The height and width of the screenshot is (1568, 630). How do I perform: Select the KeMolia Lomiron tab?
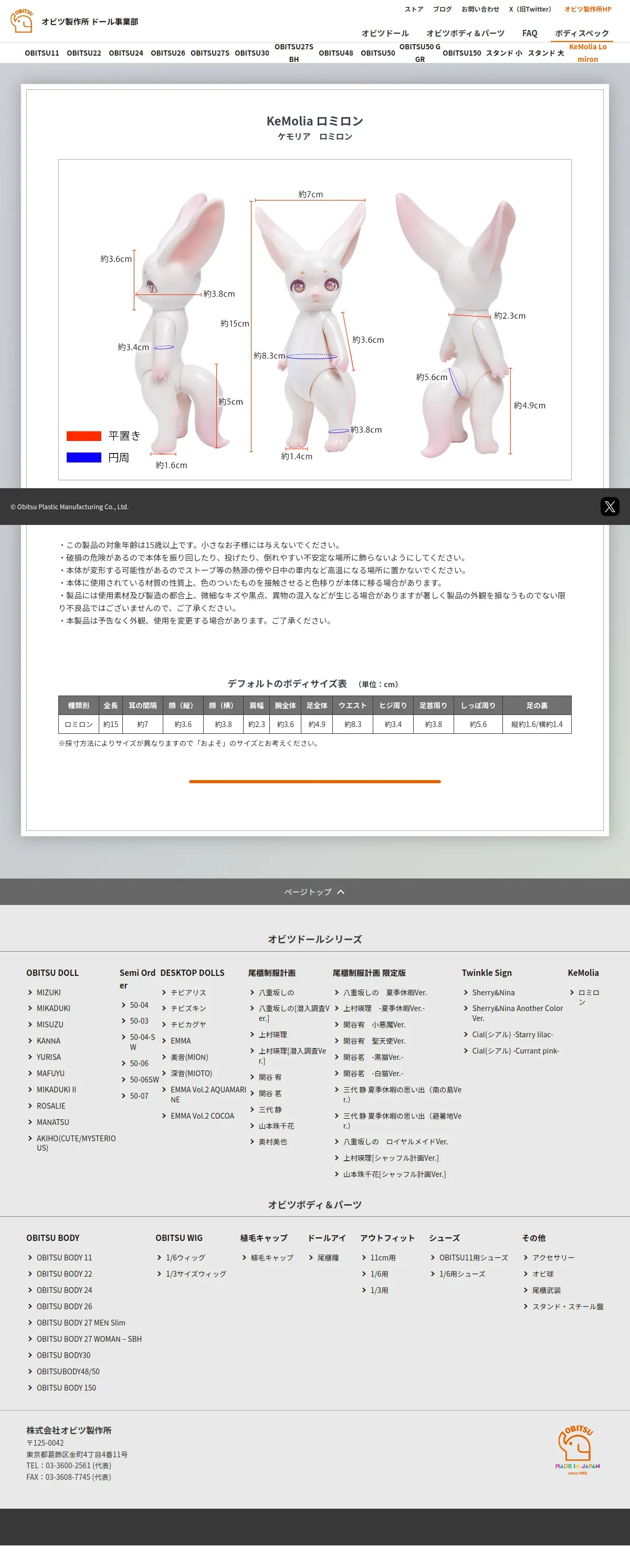pyautogui.click(x=588, y=53)
